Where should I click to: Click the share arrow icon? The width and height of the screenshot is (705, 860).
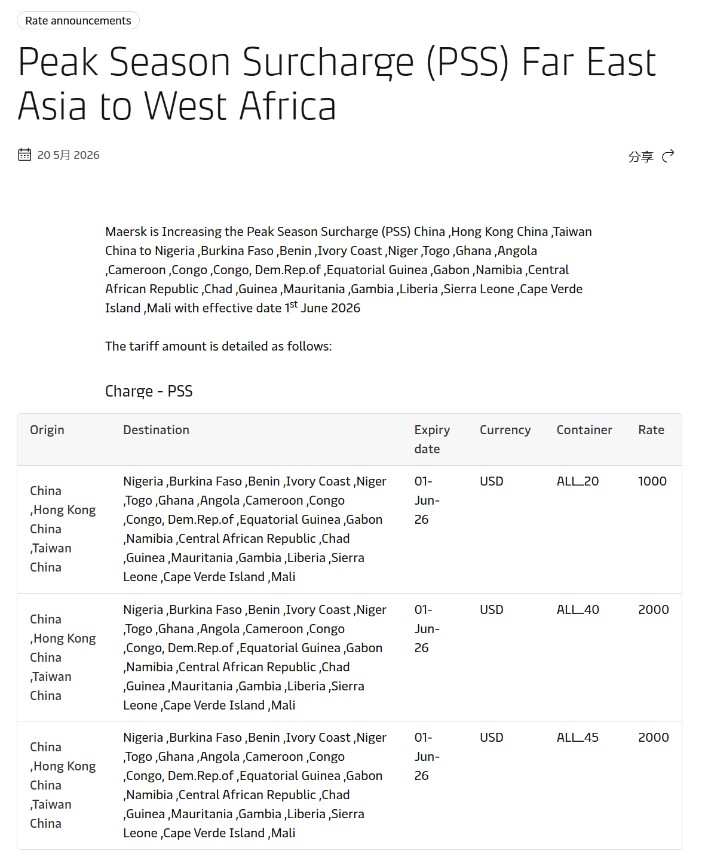click(x=668, y=156)
